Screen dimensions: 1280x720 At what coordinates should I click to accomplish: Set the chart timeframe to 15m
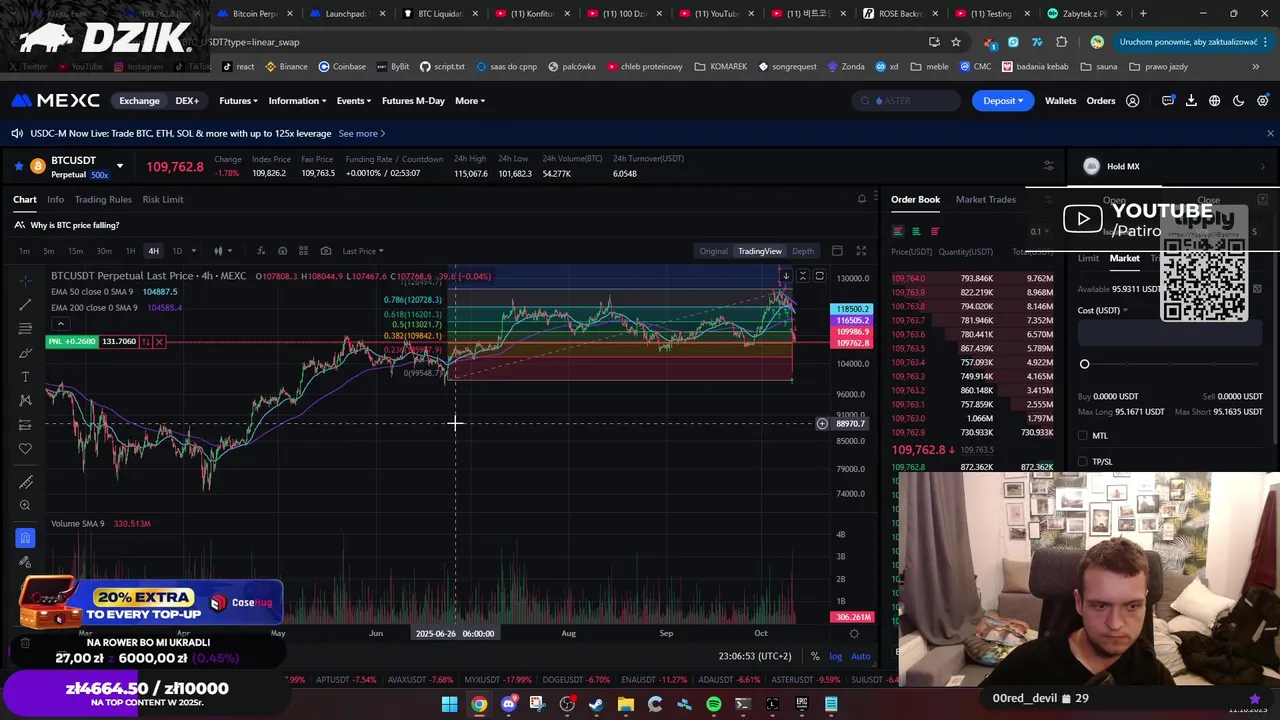(x=75, y=251)
